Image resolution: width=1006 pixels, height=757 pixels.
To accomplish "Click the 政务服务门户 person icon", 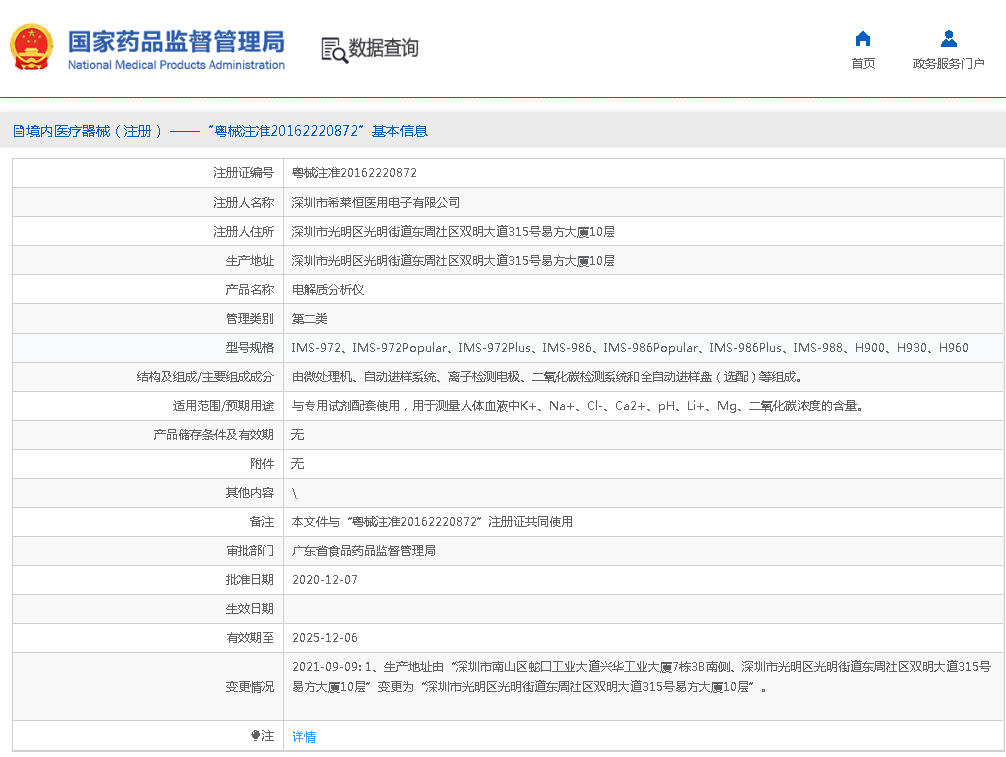I will point(948,39).
